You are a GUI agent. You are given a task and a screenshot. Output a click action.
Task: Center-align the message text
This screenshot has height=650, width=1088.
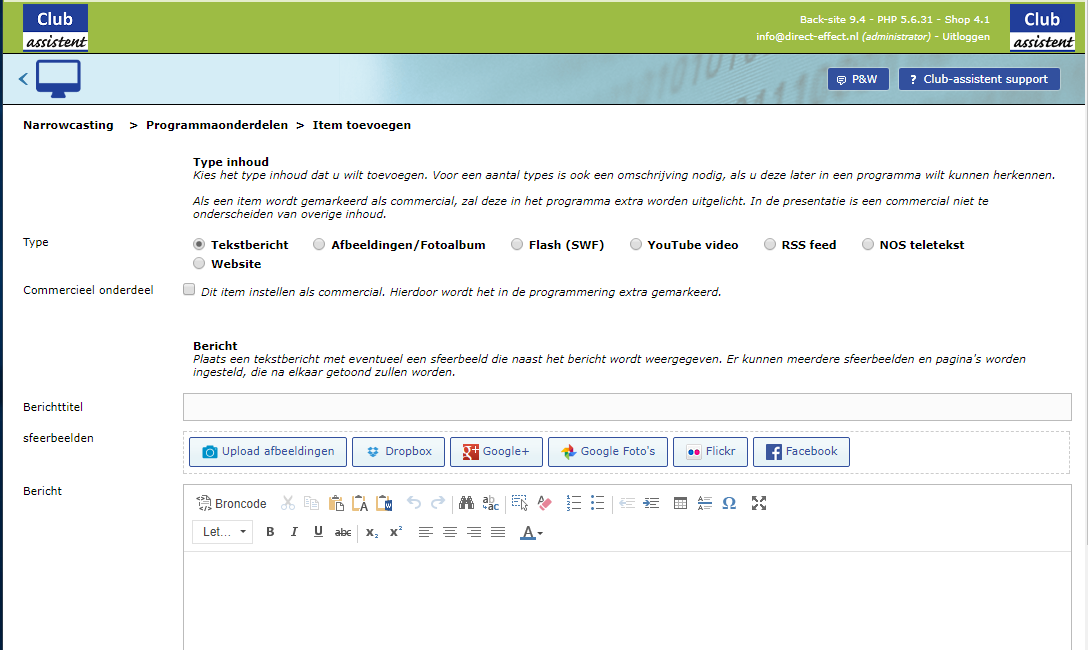click(450, 532)
